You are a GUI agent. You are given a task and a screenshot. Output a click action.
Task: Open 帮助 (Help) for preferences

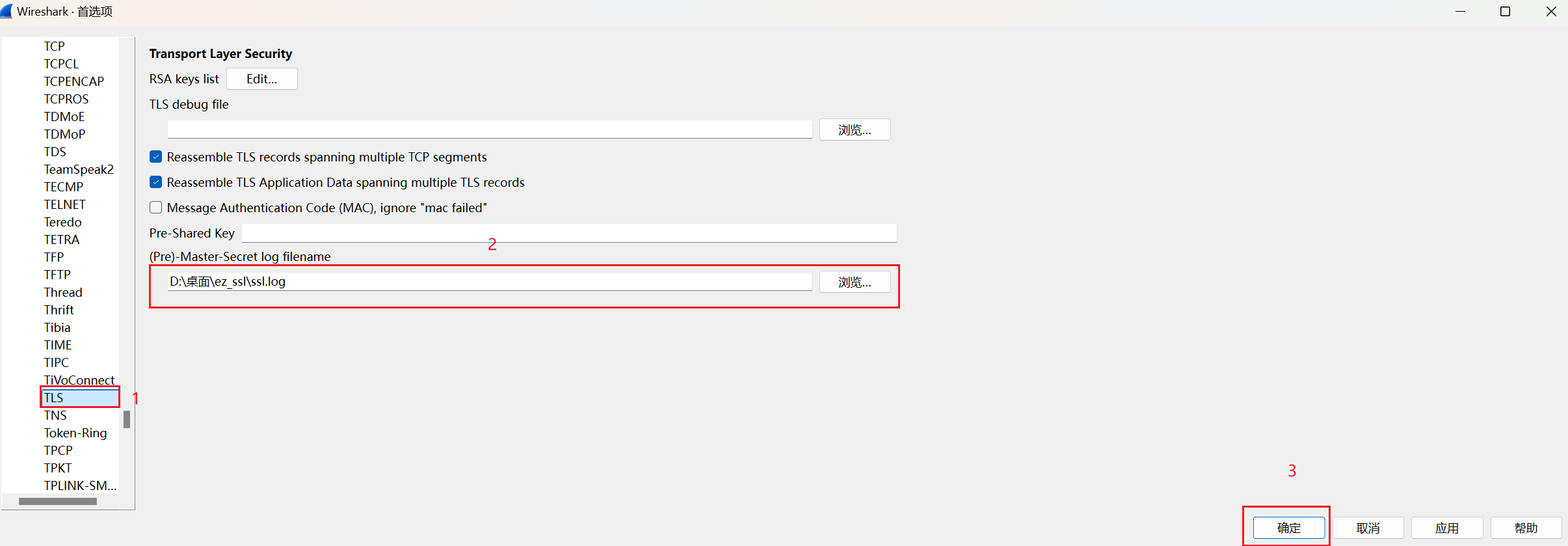tap(1525, 528)
